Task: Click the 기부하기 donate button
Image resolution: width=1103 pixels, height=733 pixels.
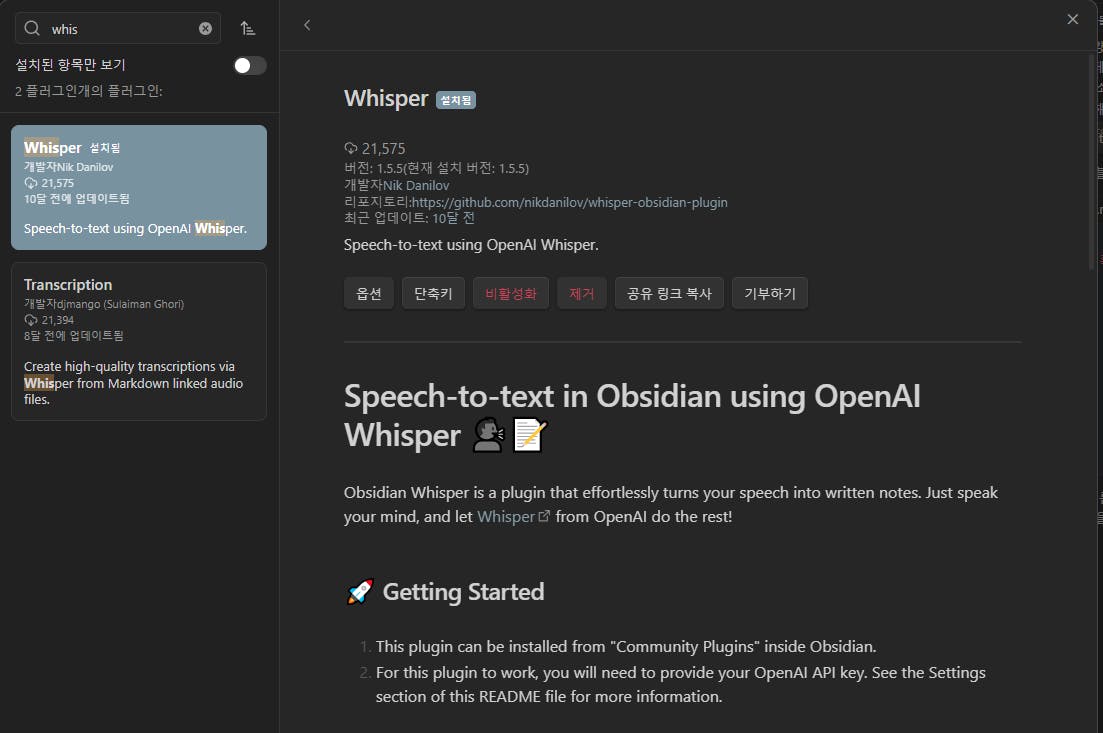Action: [x=770, y=293]
